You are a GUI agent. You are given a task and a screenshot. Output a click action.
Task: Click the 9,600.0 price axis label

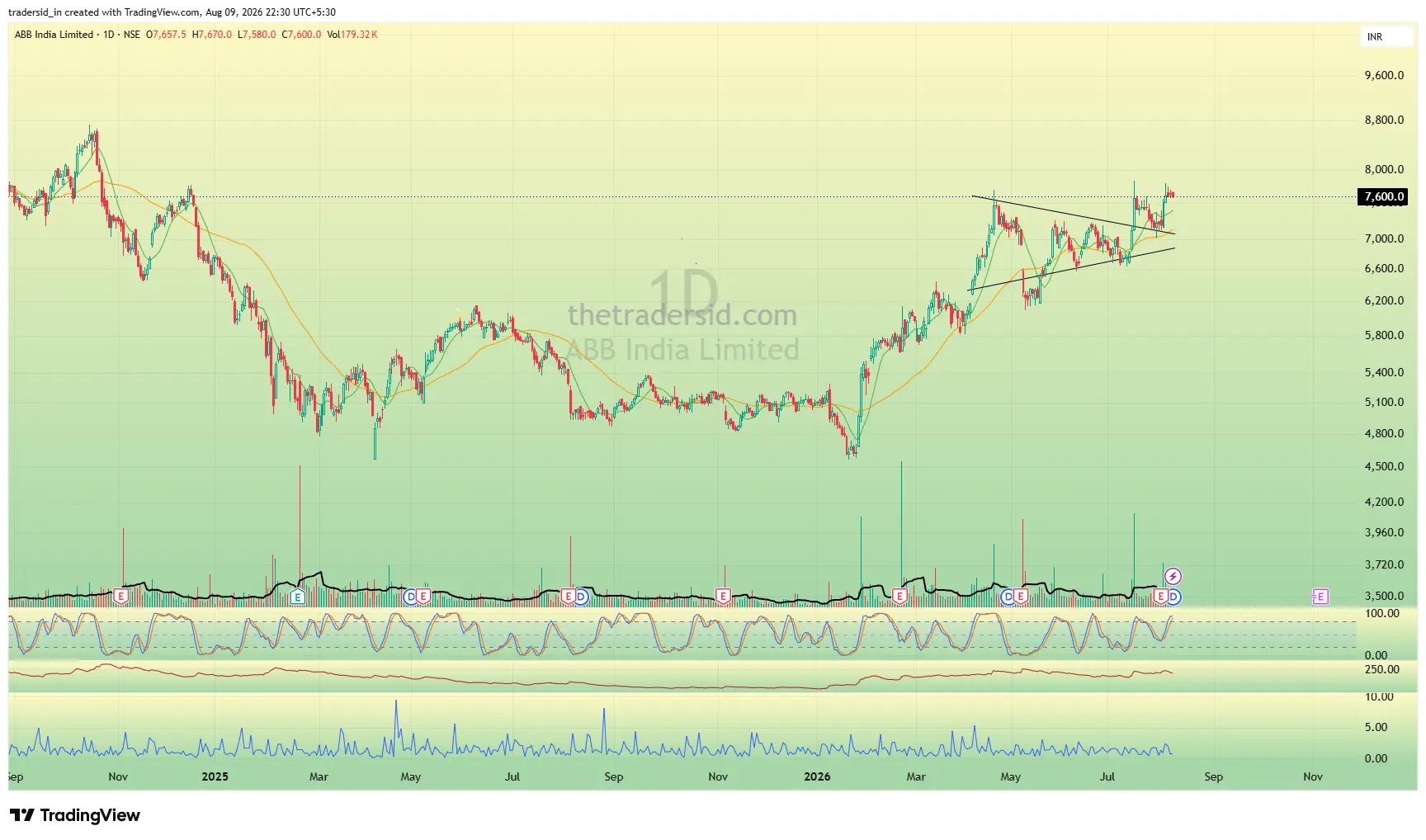1384,75
